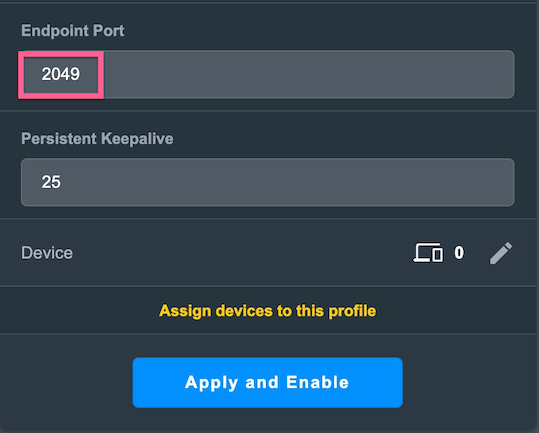Focus the Persistent Keepalive input field

[267, 182]
